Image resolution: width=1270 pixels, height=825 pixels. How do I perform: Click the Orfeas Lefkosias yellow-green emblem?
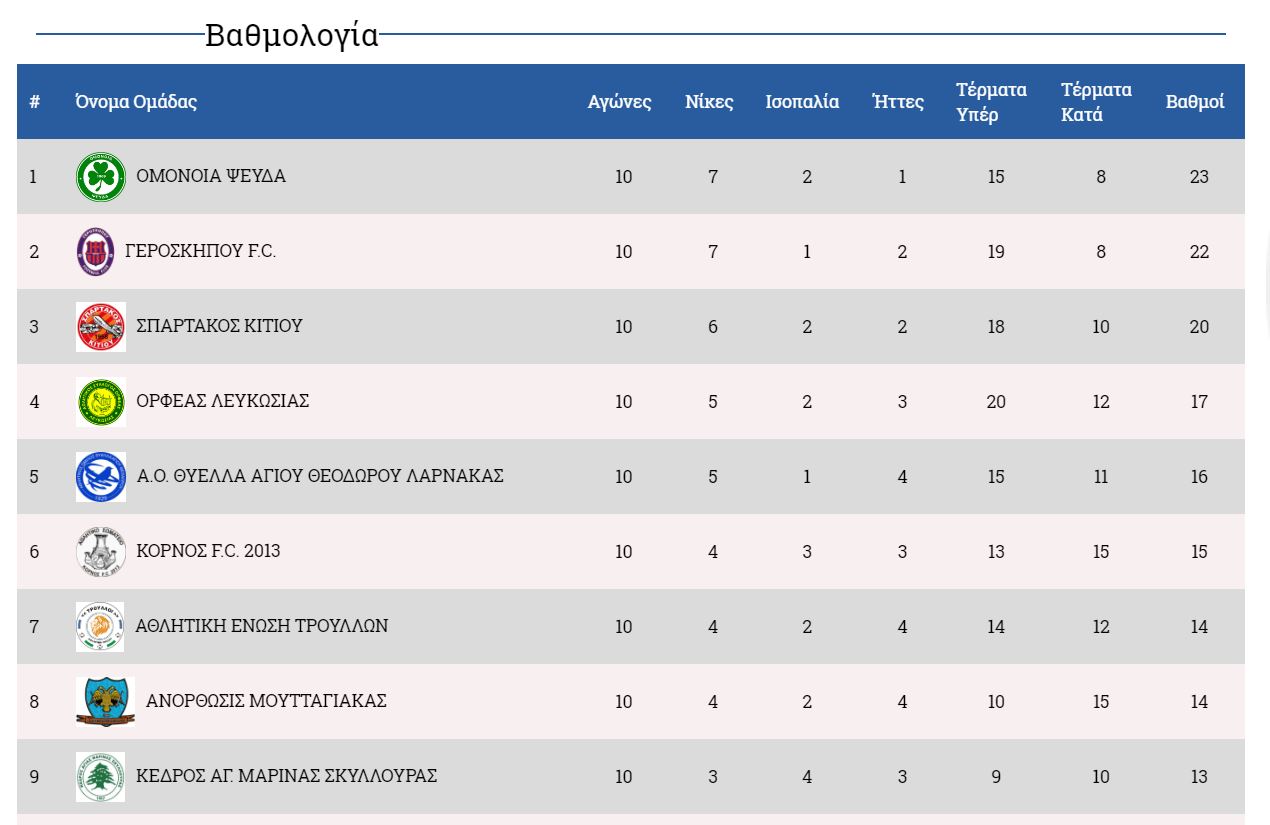(x=101, y=402)
